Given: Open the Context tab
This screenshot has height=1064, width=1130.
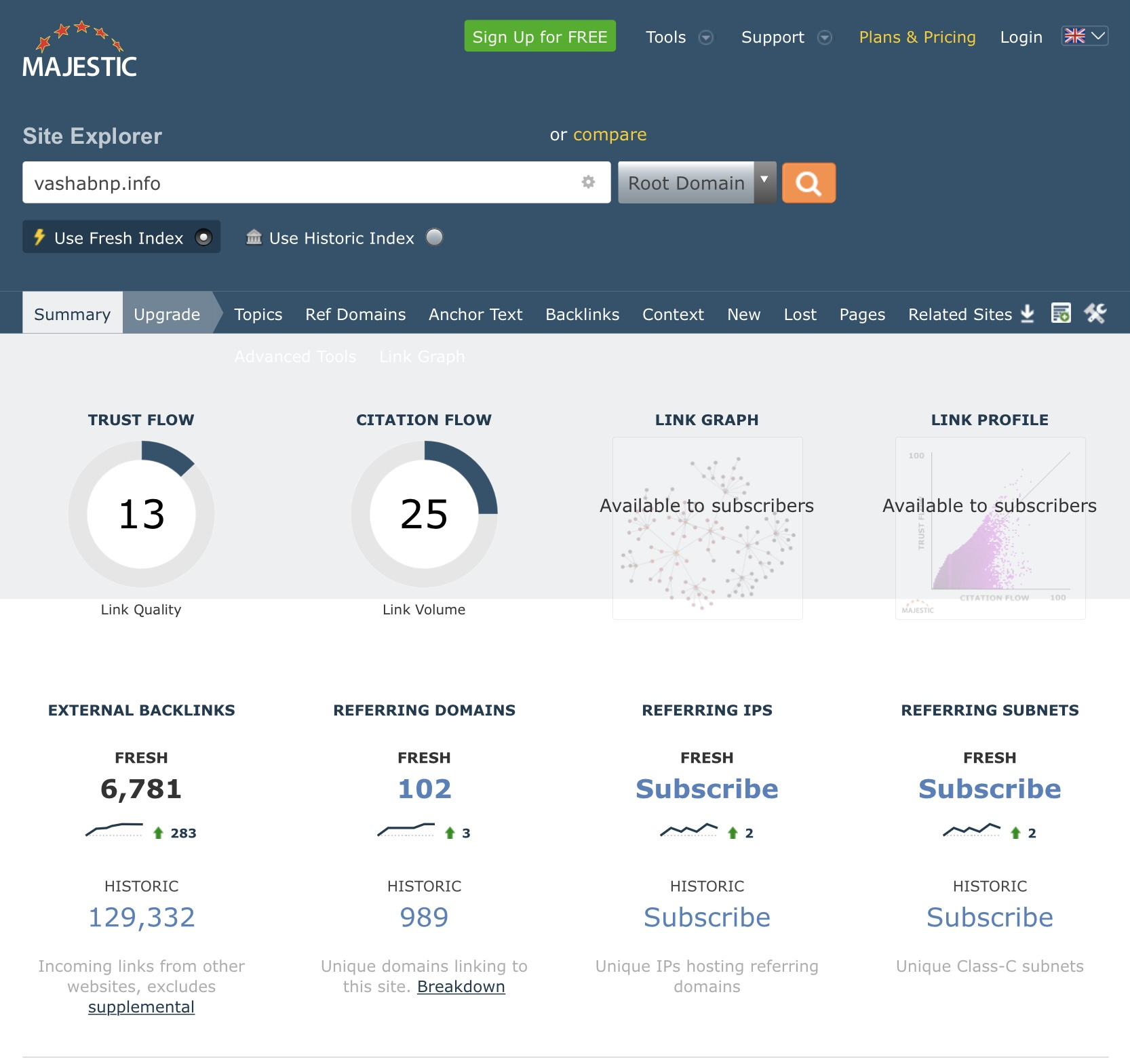Looking at the screenshot, I should [673, 314].
